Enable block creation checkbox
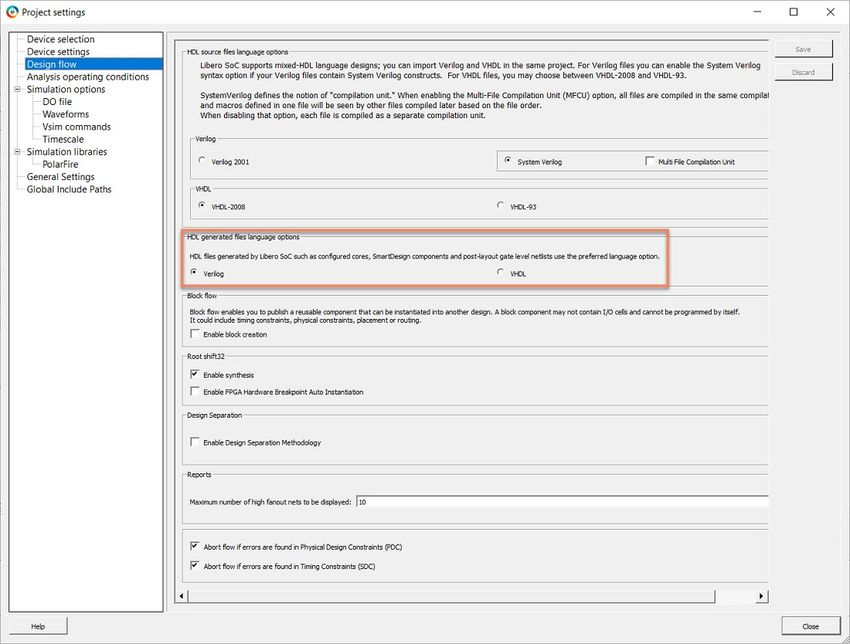Screen dimensions: 850x644 point(195,334)
